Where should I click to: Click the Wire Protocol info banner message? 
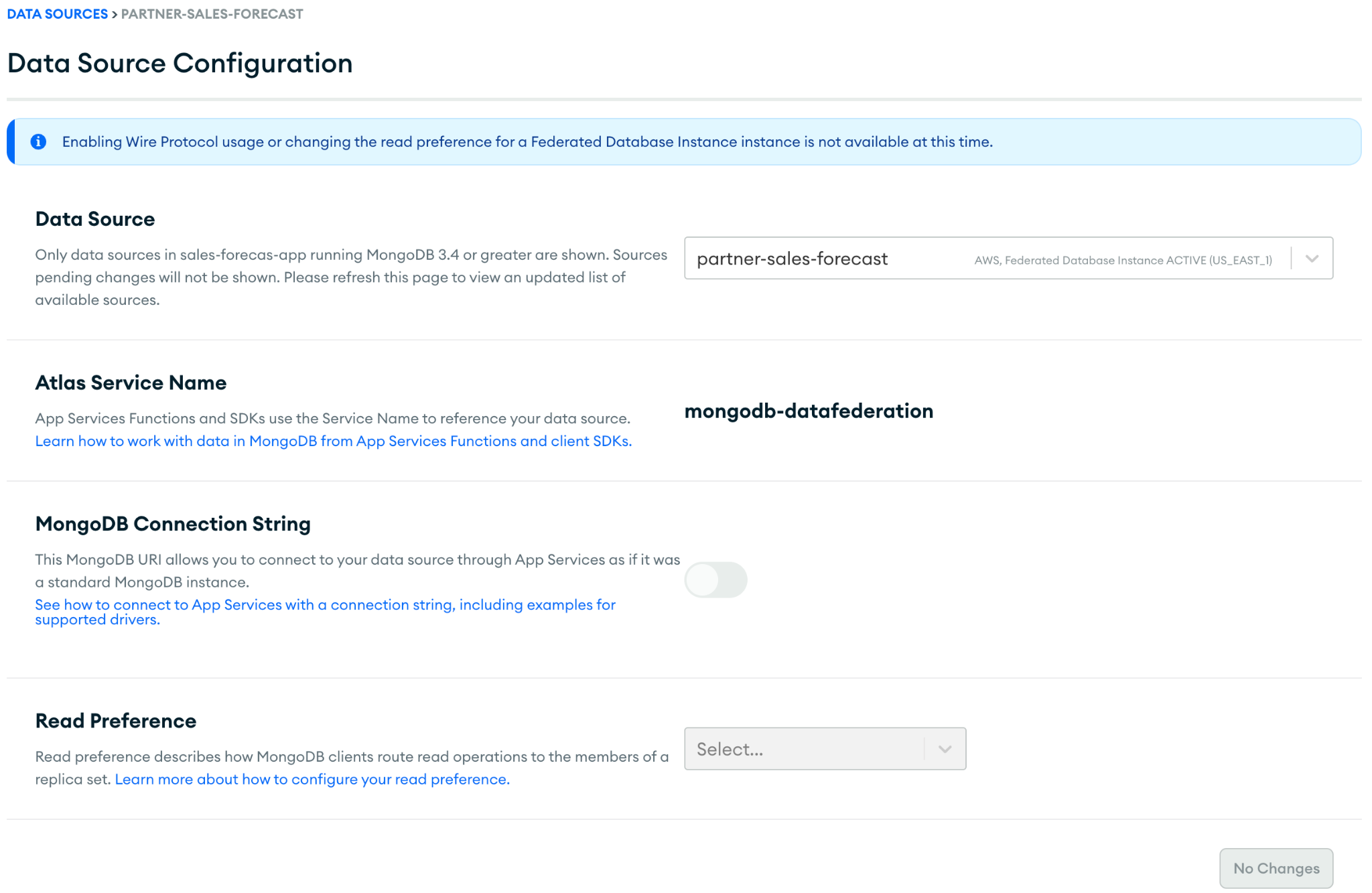tap(527, 141)
